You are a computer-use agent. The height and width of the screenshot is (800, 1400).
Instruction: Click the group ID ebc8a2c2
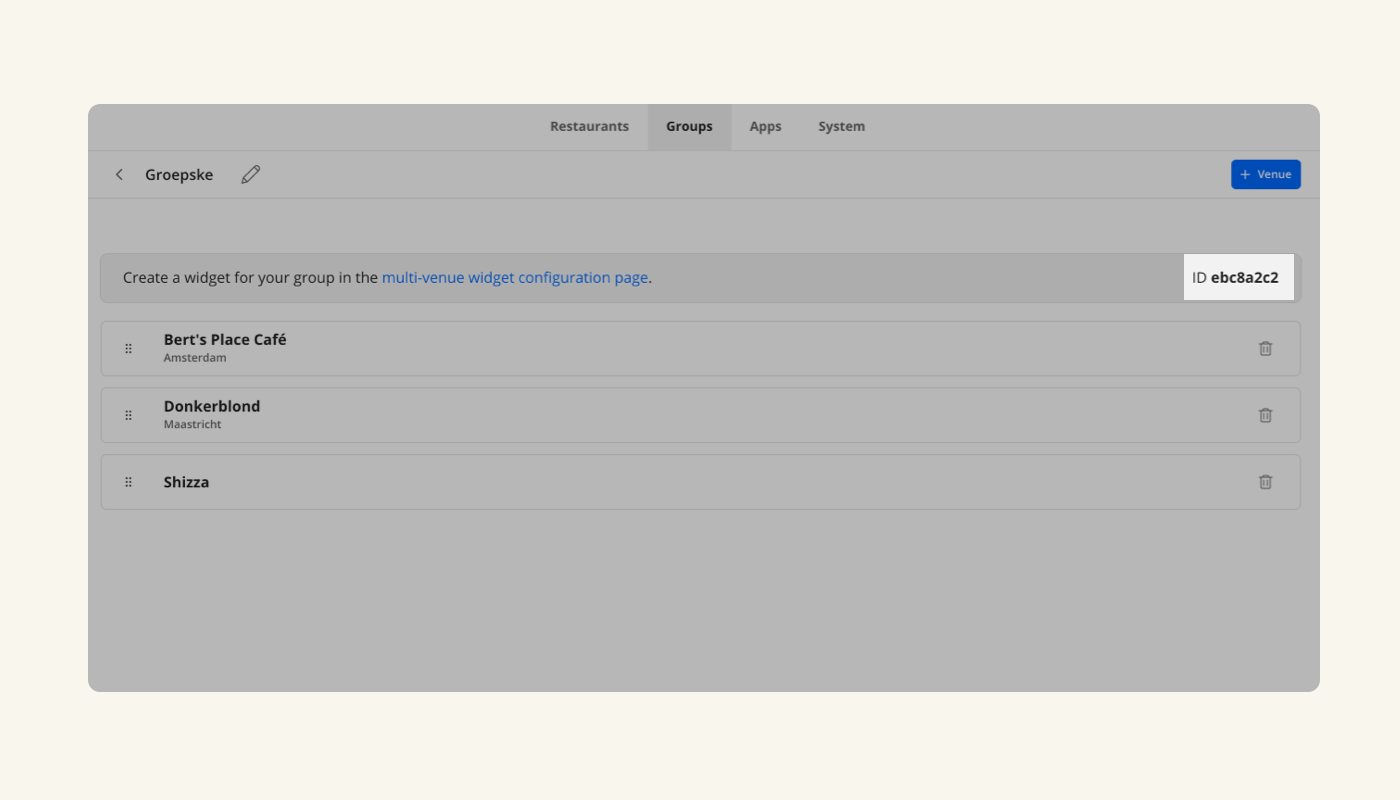pyautogui.click(x=1243, y=278)
